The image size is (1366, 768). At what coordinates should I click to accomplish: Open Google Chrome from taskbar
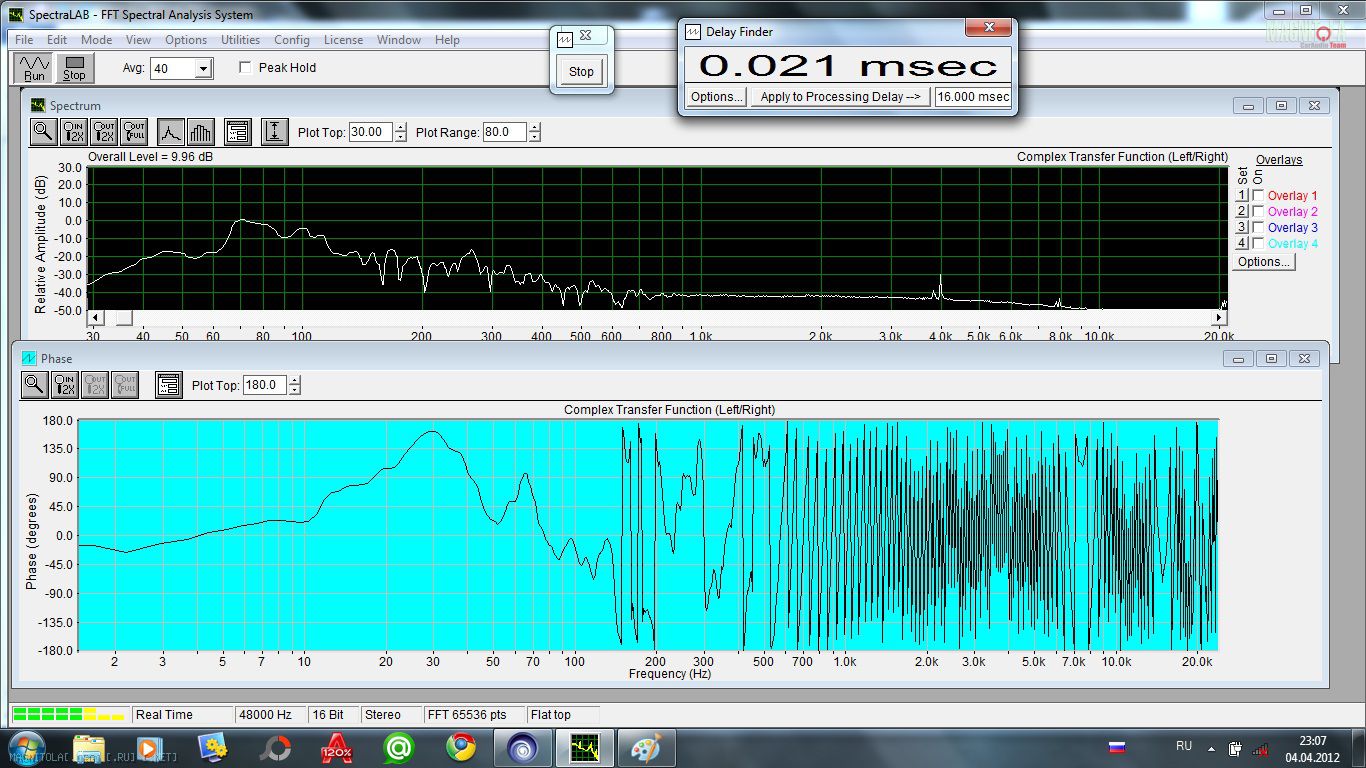tap(461, 748)
